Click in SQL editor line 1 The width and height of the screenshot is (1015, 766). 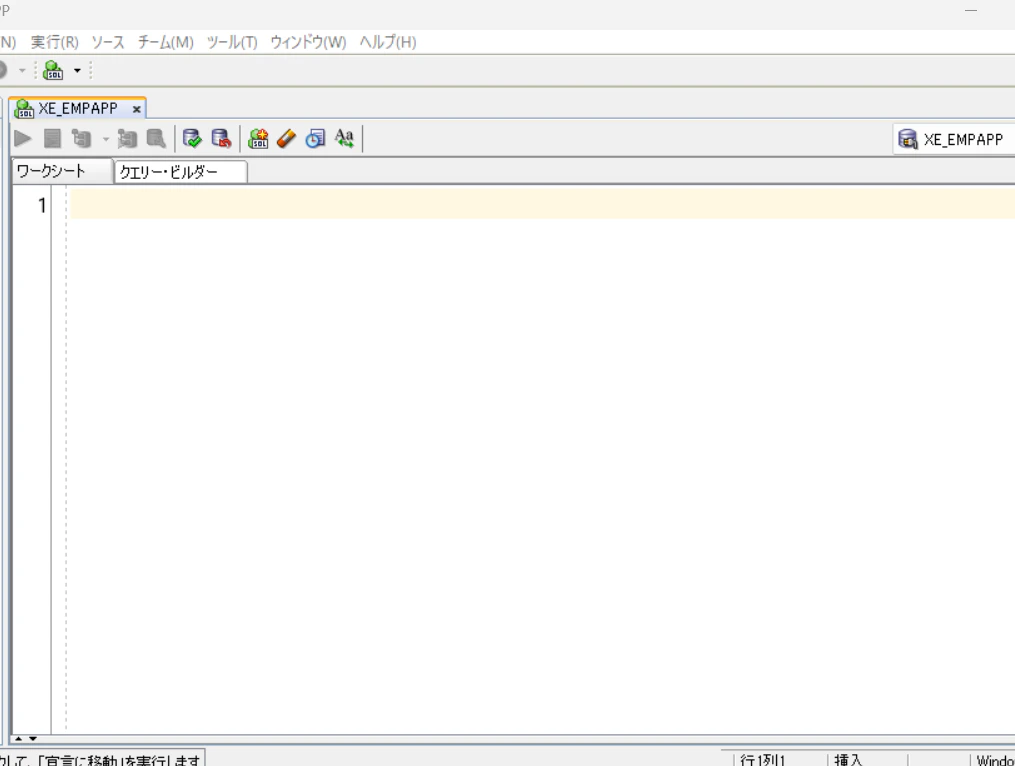(542, 204)
